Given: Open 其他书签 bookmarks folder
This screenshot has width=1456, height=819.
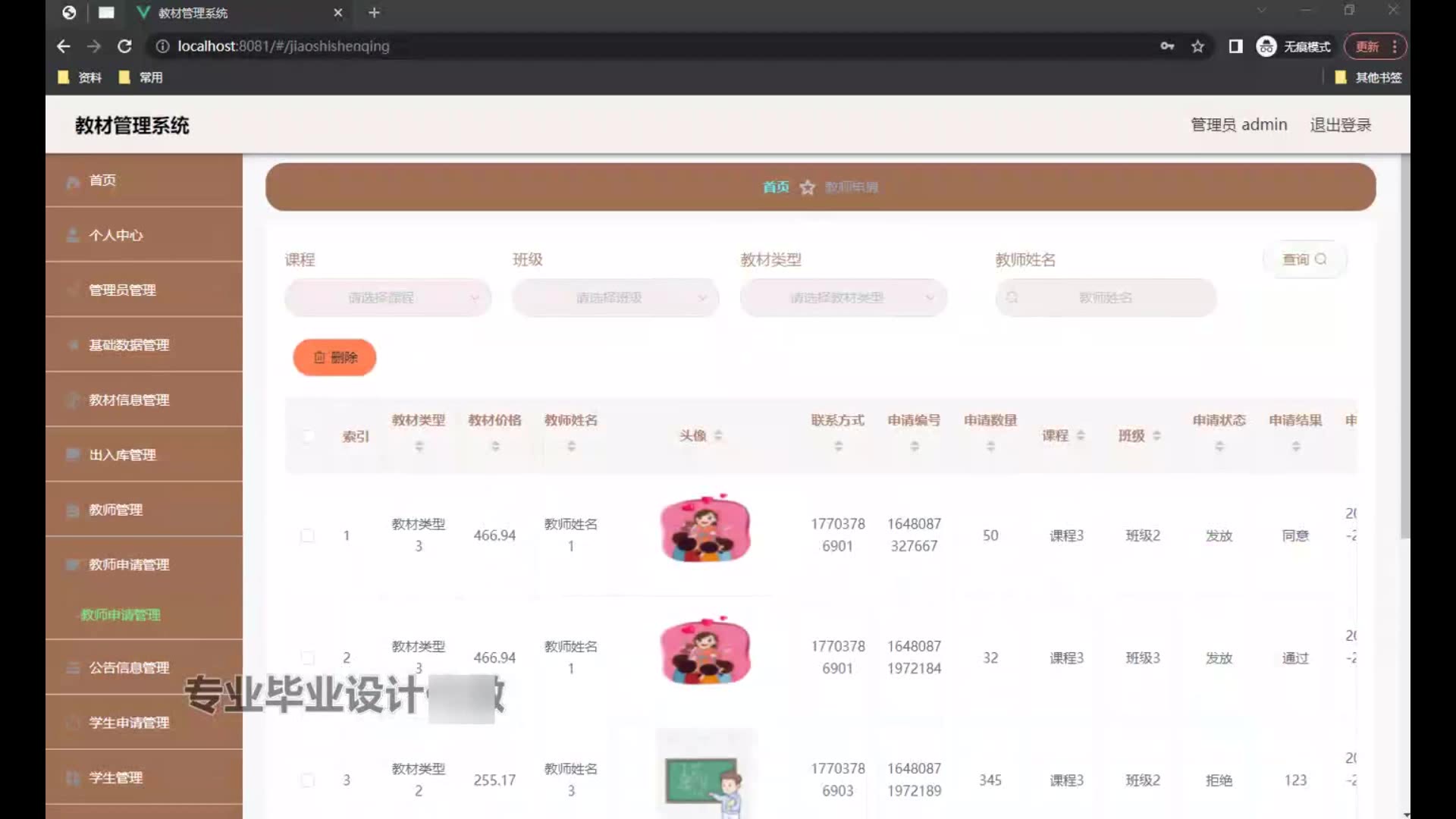Looking at the screenshot, I should [x=1368, y=77].
